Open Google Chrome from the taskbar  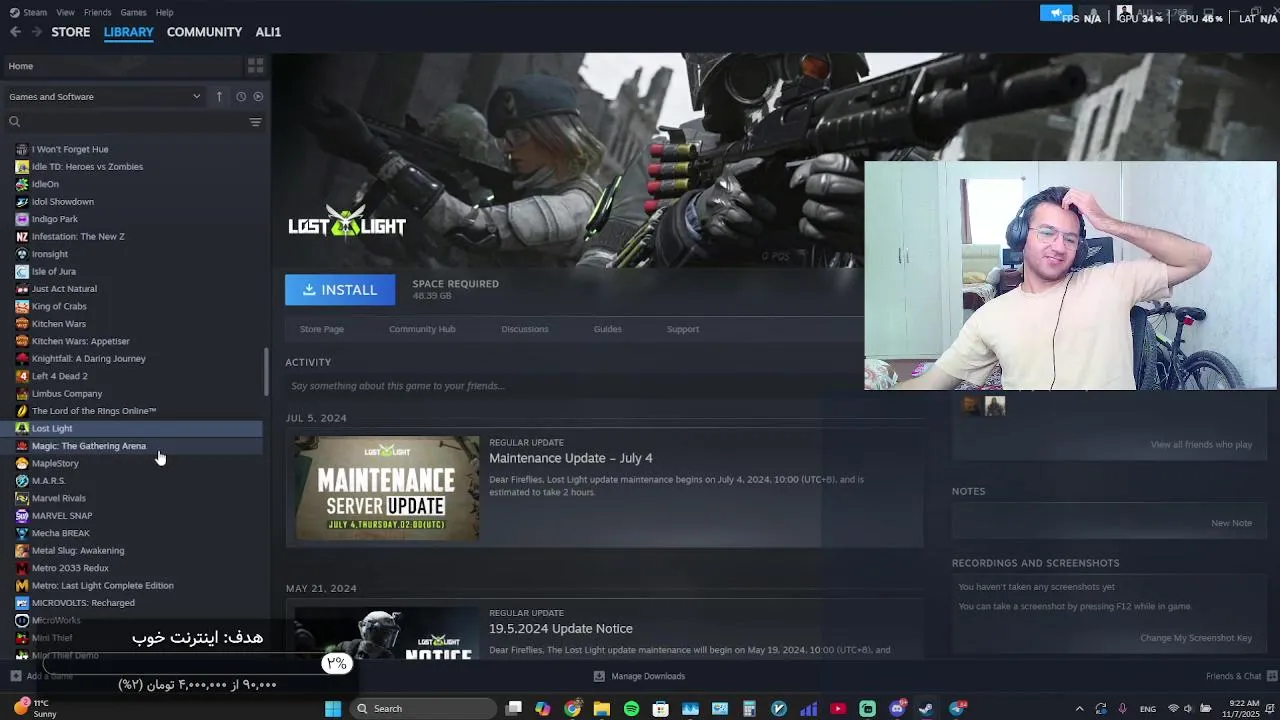(x=572, y=709)
